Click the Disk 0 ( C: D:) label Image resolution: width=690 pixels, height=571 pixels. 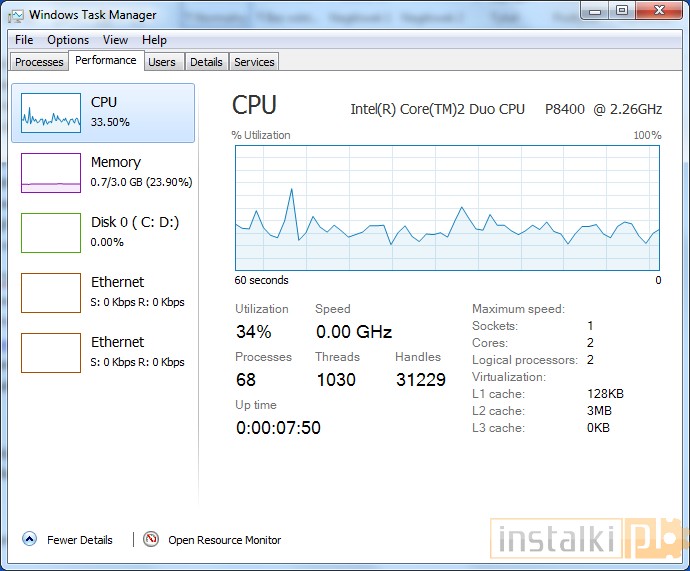[135, 222]
